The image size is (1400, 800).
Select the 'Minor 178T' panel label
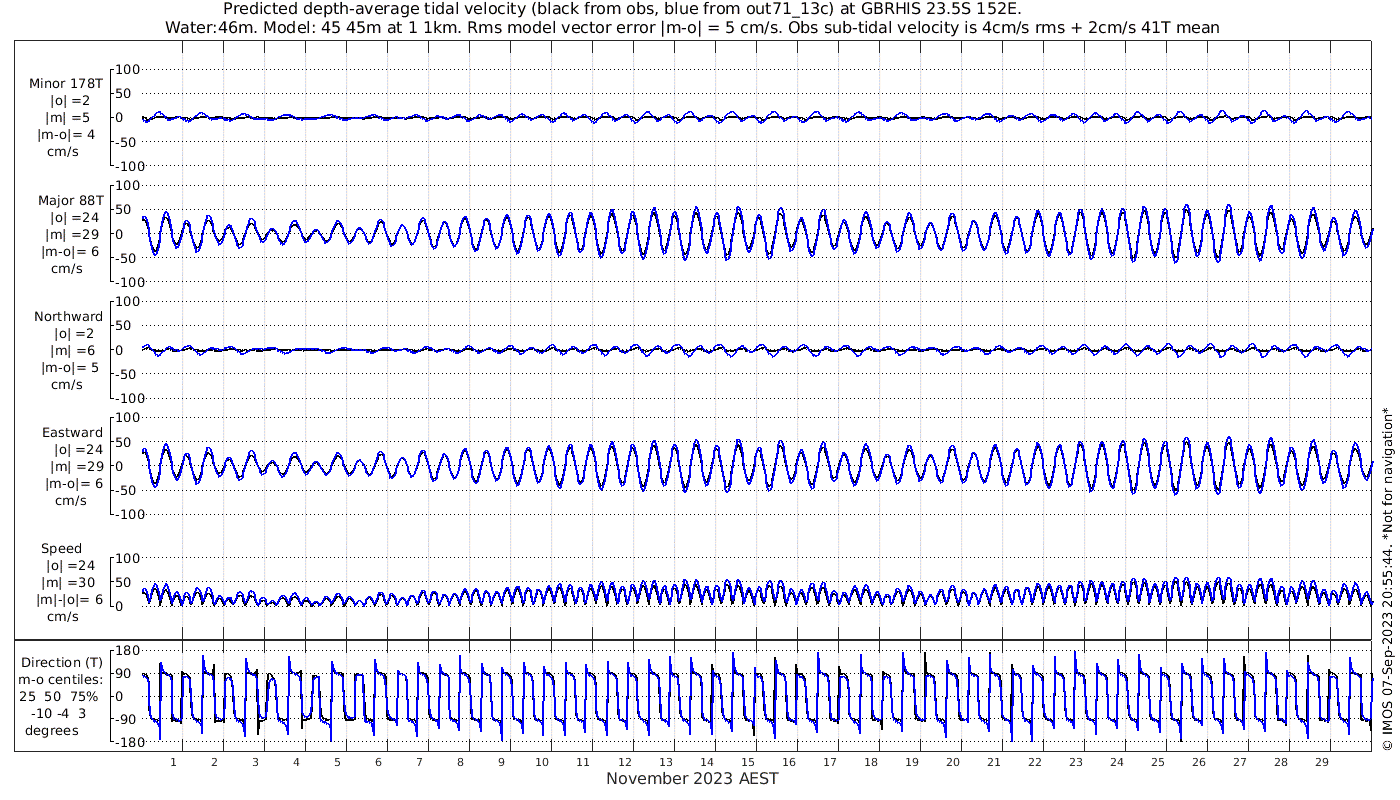[x=66, y=84]
